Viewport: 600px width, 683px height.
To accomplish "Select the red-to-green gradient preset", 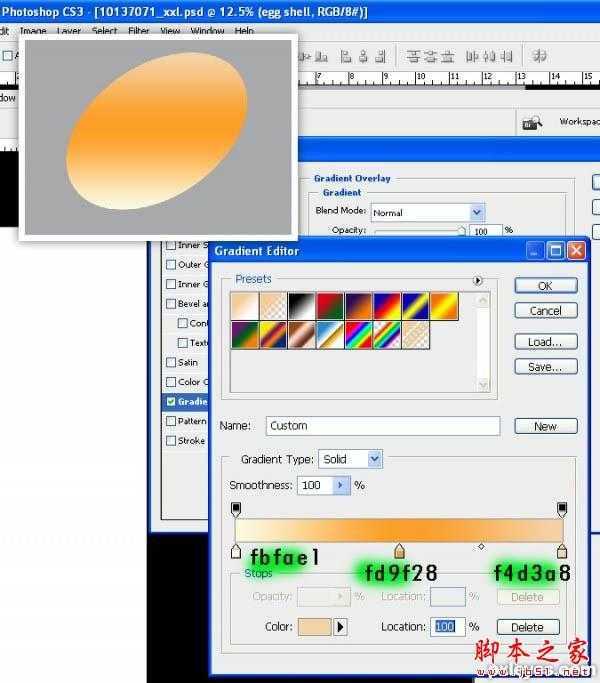I will [x=329, y=305].
